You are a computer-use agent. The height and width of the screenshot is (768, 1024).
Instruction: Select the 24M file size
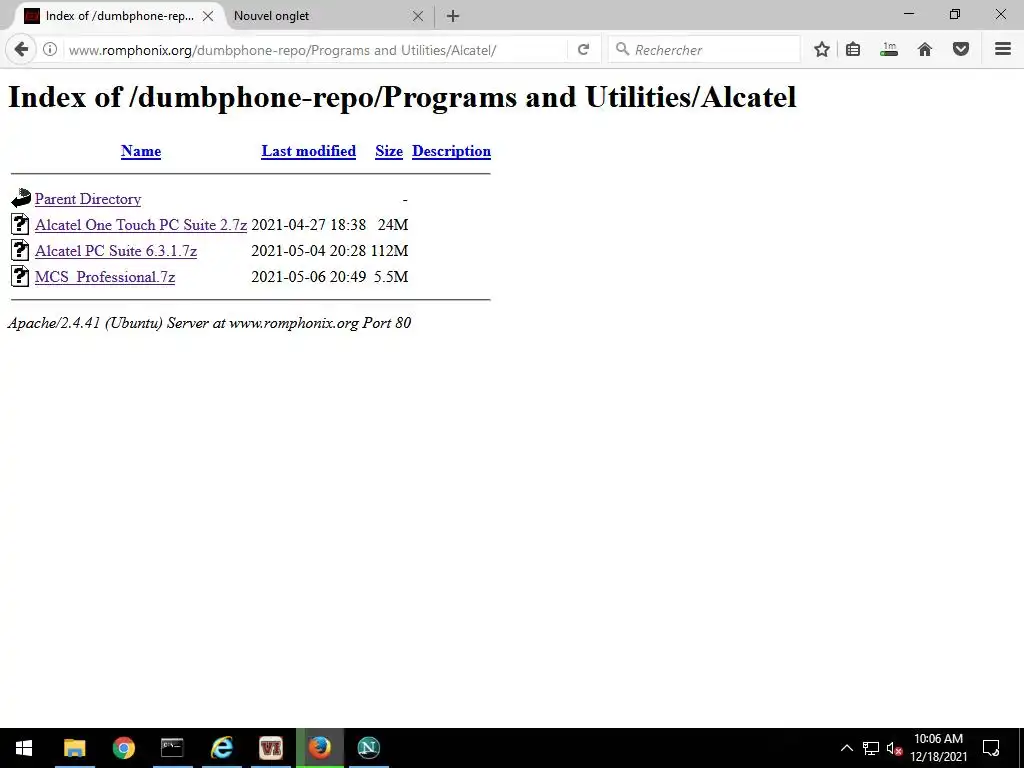tap(393, 225)
